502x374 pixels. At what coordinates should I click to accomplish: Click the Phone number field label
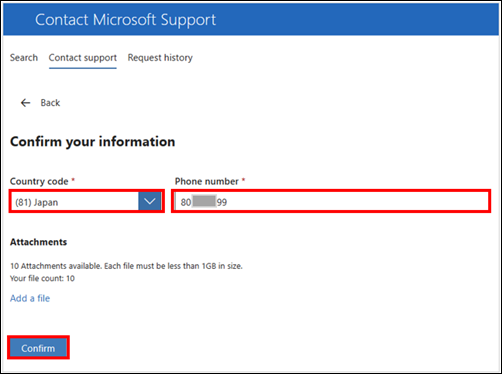(207, 181)
